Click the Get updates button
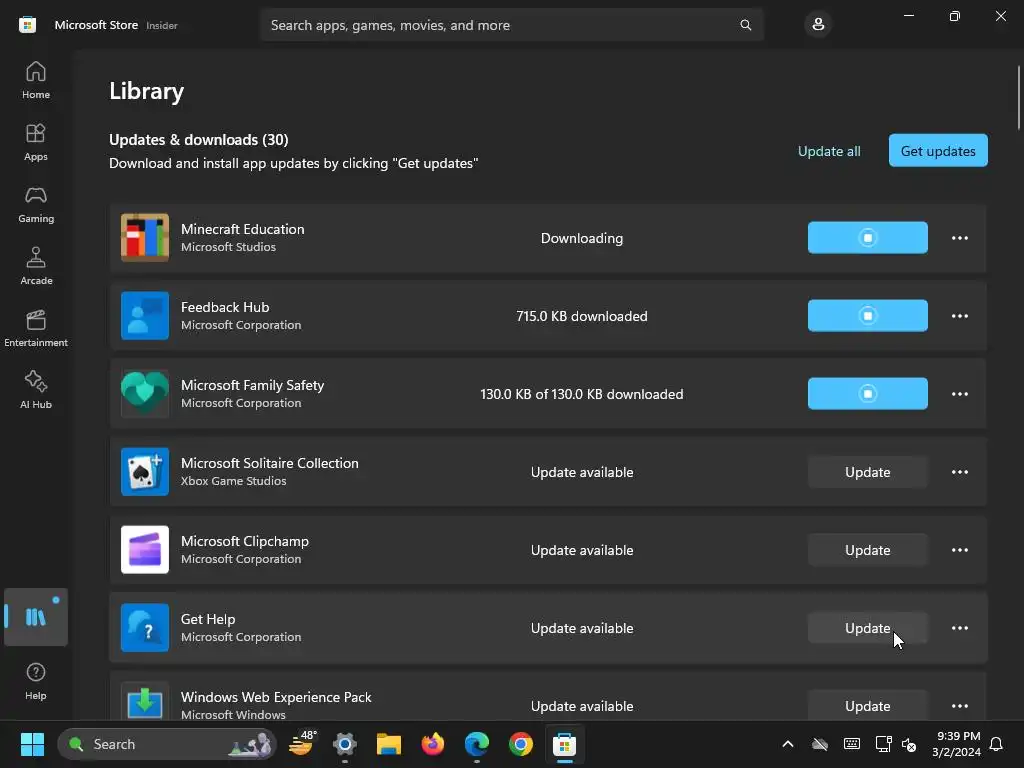Viewport: 1024px width, 768px height. click(x=938, y=150)
